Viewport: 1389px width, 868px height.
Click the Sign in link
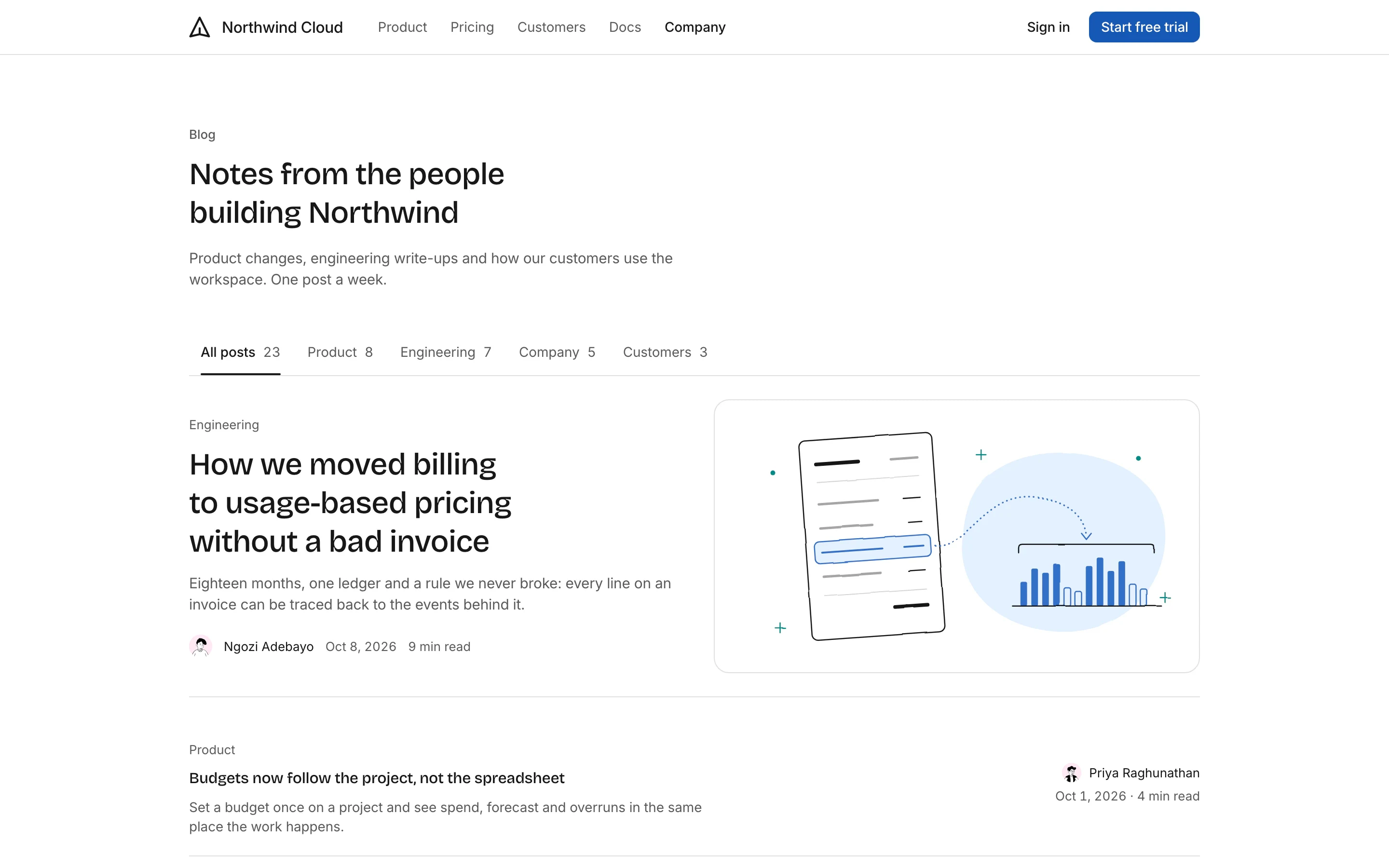click(x=1048, y=27)
